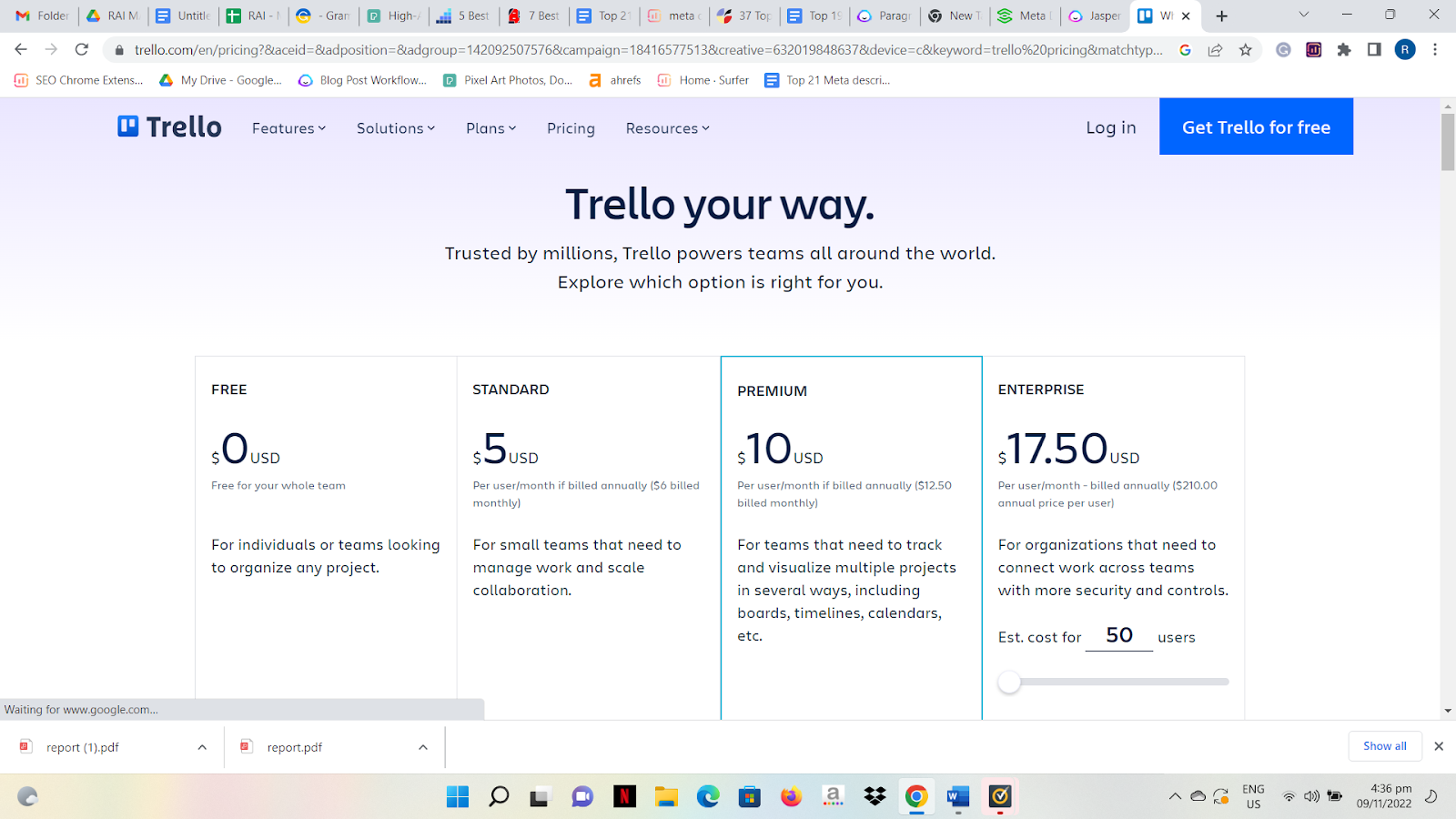Screen dimensions: 1456x819
Task: Close the active Trello tab
Action: coord(1186,15)
